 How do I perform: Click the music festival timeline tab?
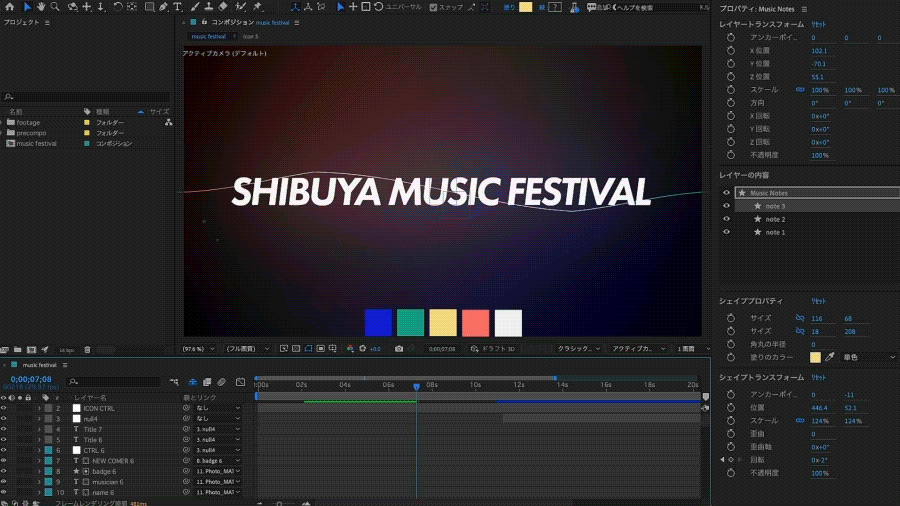tap(40, 365)
